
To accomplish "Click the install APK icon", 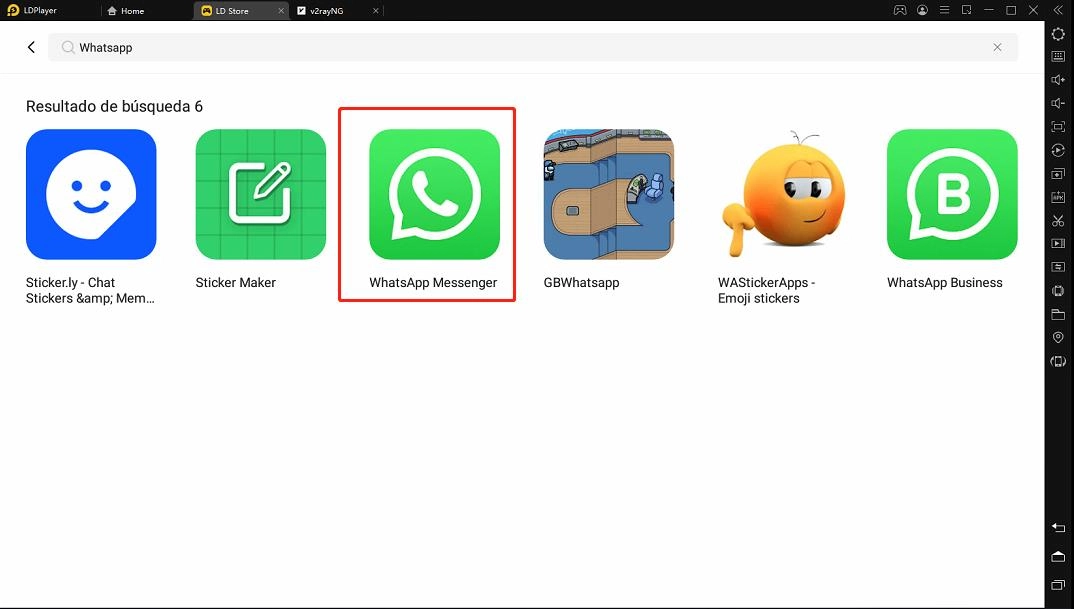I will click(x=1058, y=197).
